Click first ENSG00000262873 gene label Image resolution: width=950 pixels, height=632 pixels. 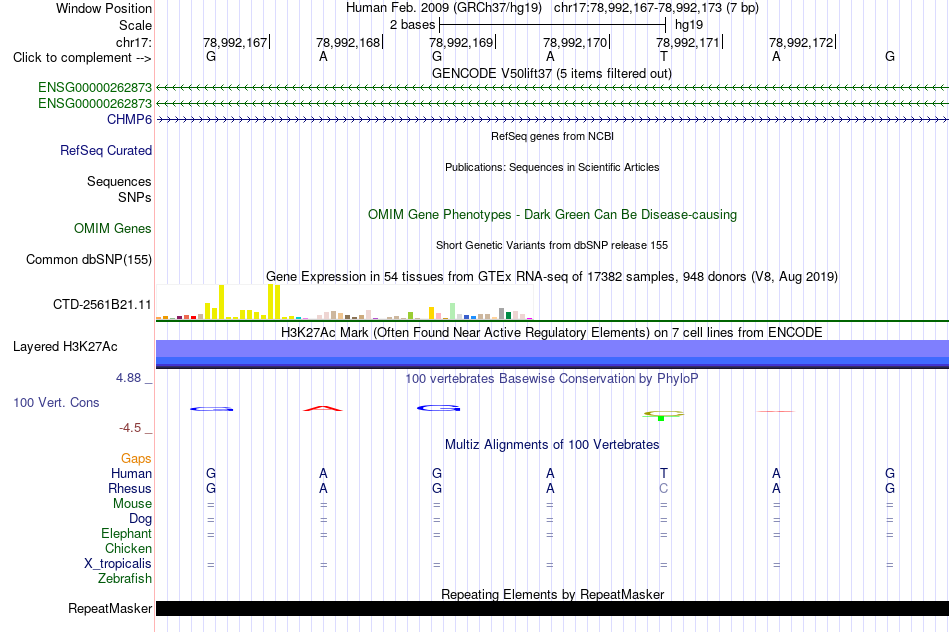[x=95, y=87]
